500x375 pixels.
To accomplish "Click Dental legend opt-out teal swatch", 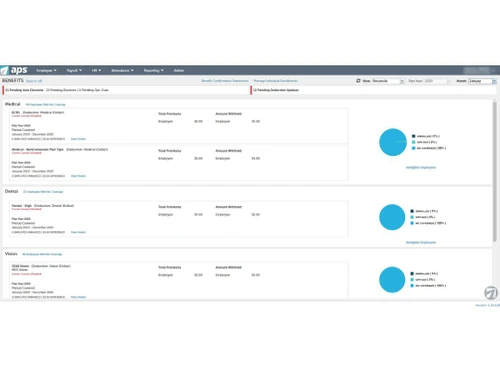I will click(x=412, y=217).
